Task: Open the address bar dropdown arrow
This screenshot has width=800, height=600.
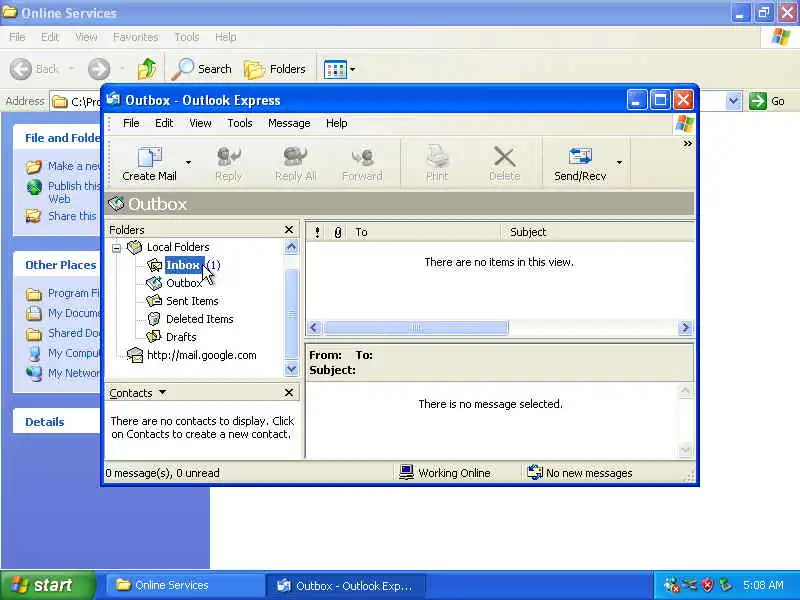Action: (733, 101)
